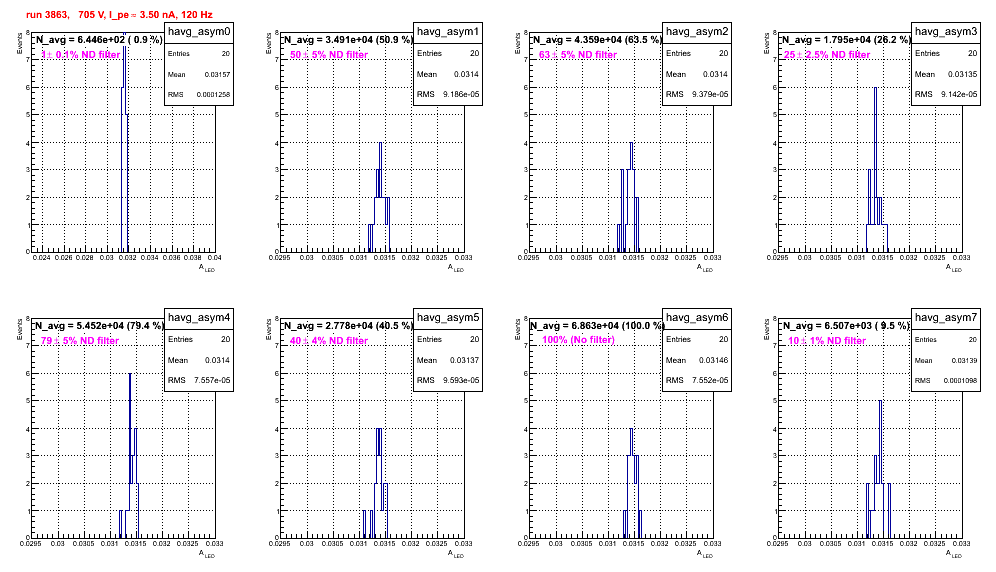996x572 pixels.
Task: Click the 100% (No filter) label
Action: pos(579,340)
